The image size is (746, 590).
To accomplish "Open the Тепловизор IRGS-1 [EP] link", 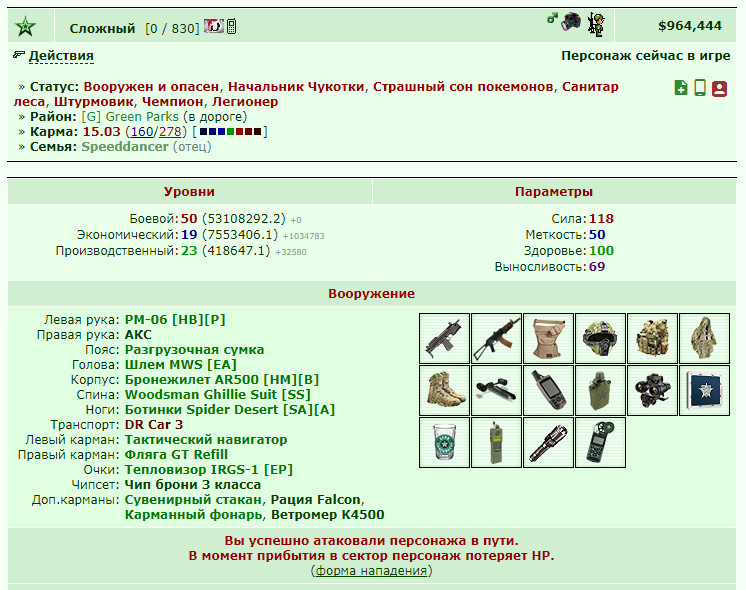I will pyautogui.click(x=208, y=470).
